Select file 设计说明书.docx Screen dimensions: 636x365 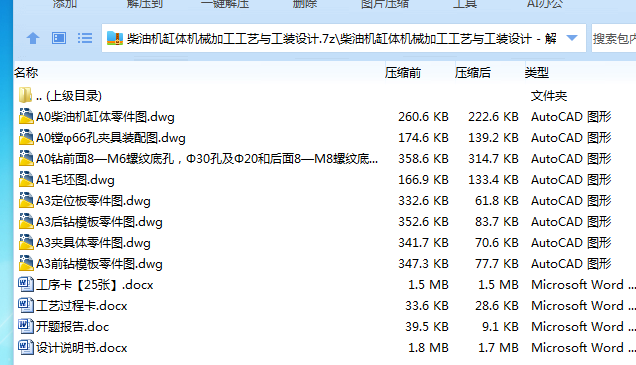pyautogui.click(x=82, y=348)
